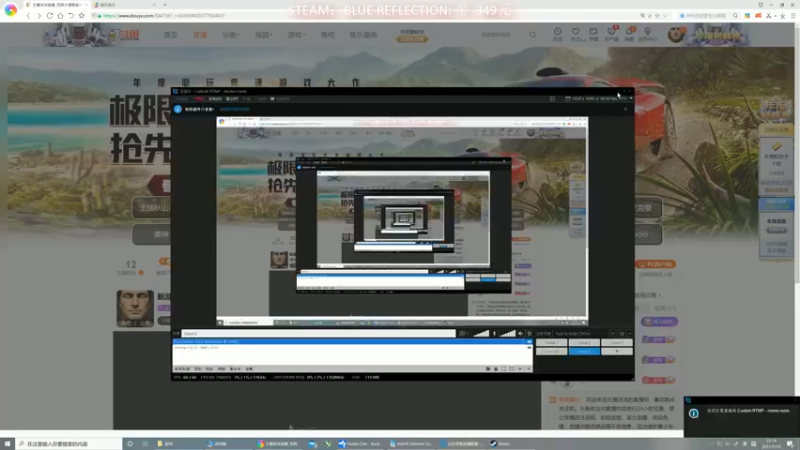This screenshot has width=800, height=450.
Task: Expand the Douyu 分类 menu
Action: pos(230,35)
